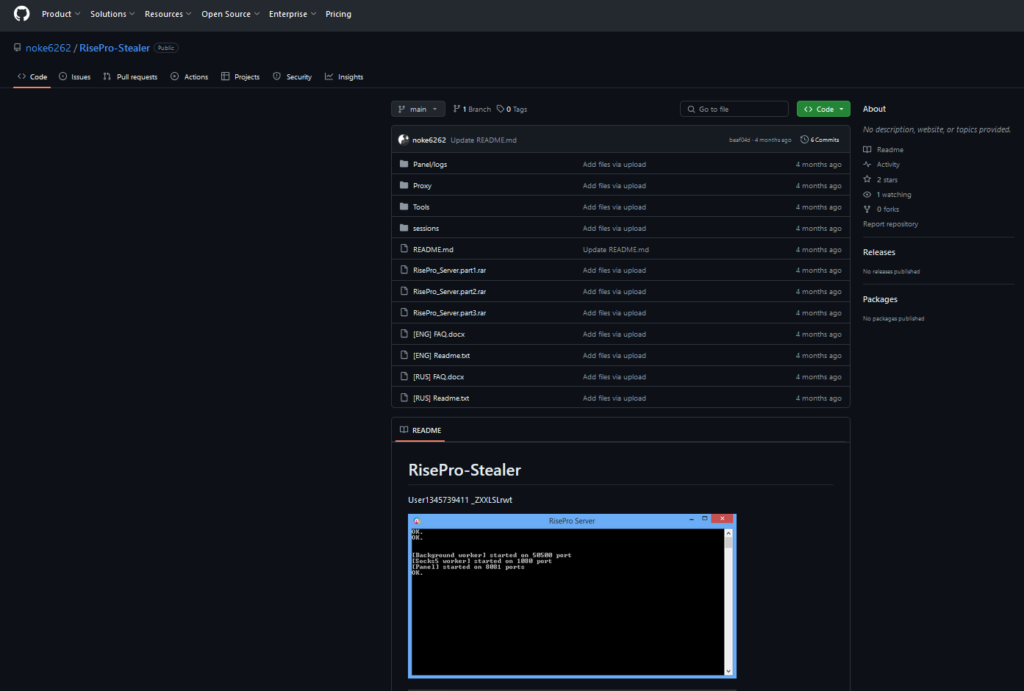Select the README tab above the readme
Image resolution: width=1024 pixels, height=691 pixels.
point(421,430)
